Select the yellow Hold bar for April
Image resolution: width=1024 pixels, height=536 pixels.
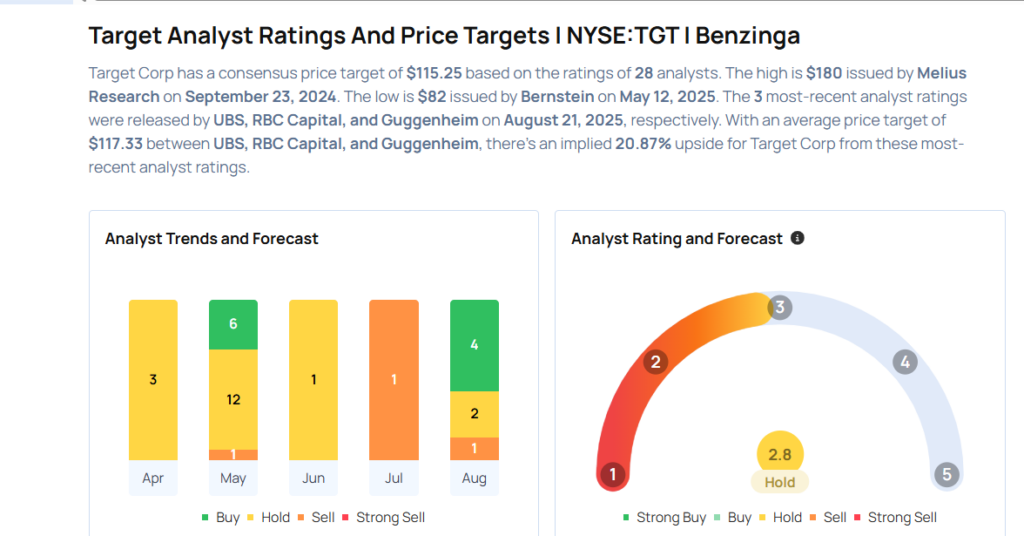(153, 380)
